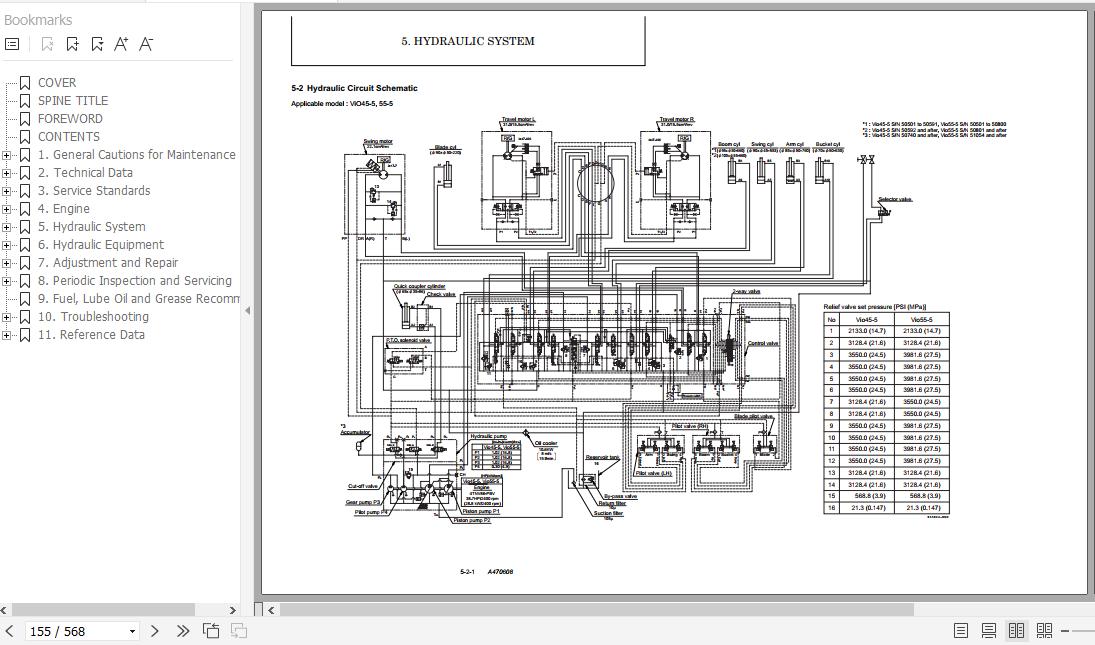Screen dimensions: 1095x645
Task: Click the add new bookmark icon
Action: click(73, 44)
